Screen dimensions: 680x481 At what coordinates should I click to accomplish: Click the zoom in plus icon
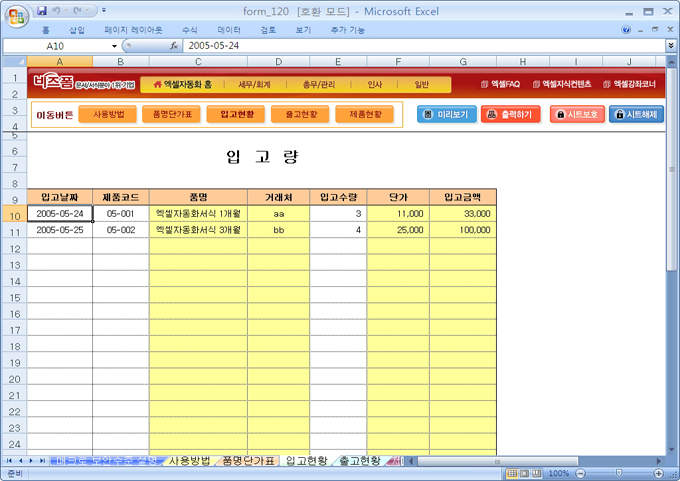tap(660, 473)
